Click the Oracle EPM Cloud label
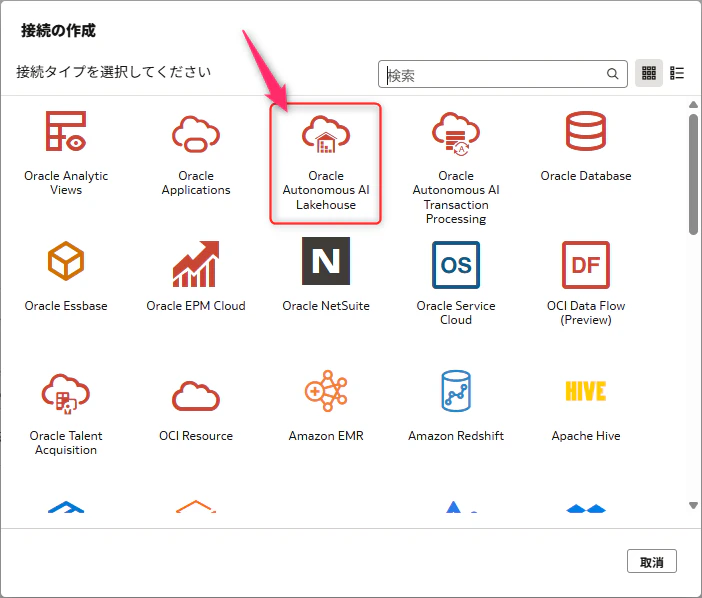The width and height of the screenshot is (702, 598). pos(196,306)
